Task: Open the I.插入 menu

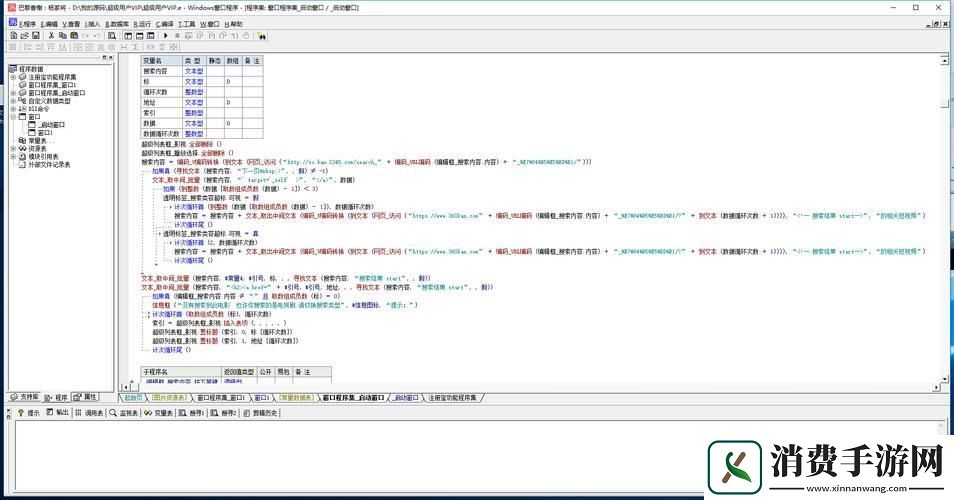Action: click(92, 24)
